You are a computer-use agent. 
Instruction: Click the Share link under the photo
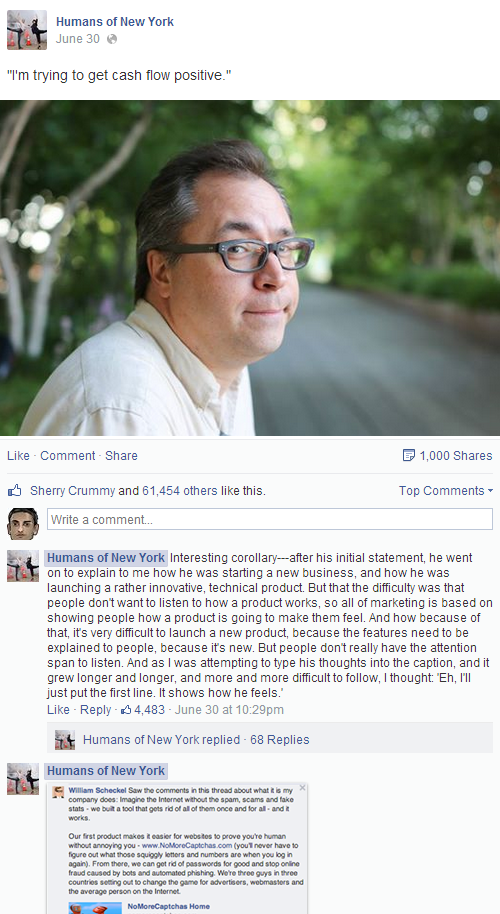(x=121, y=456)
